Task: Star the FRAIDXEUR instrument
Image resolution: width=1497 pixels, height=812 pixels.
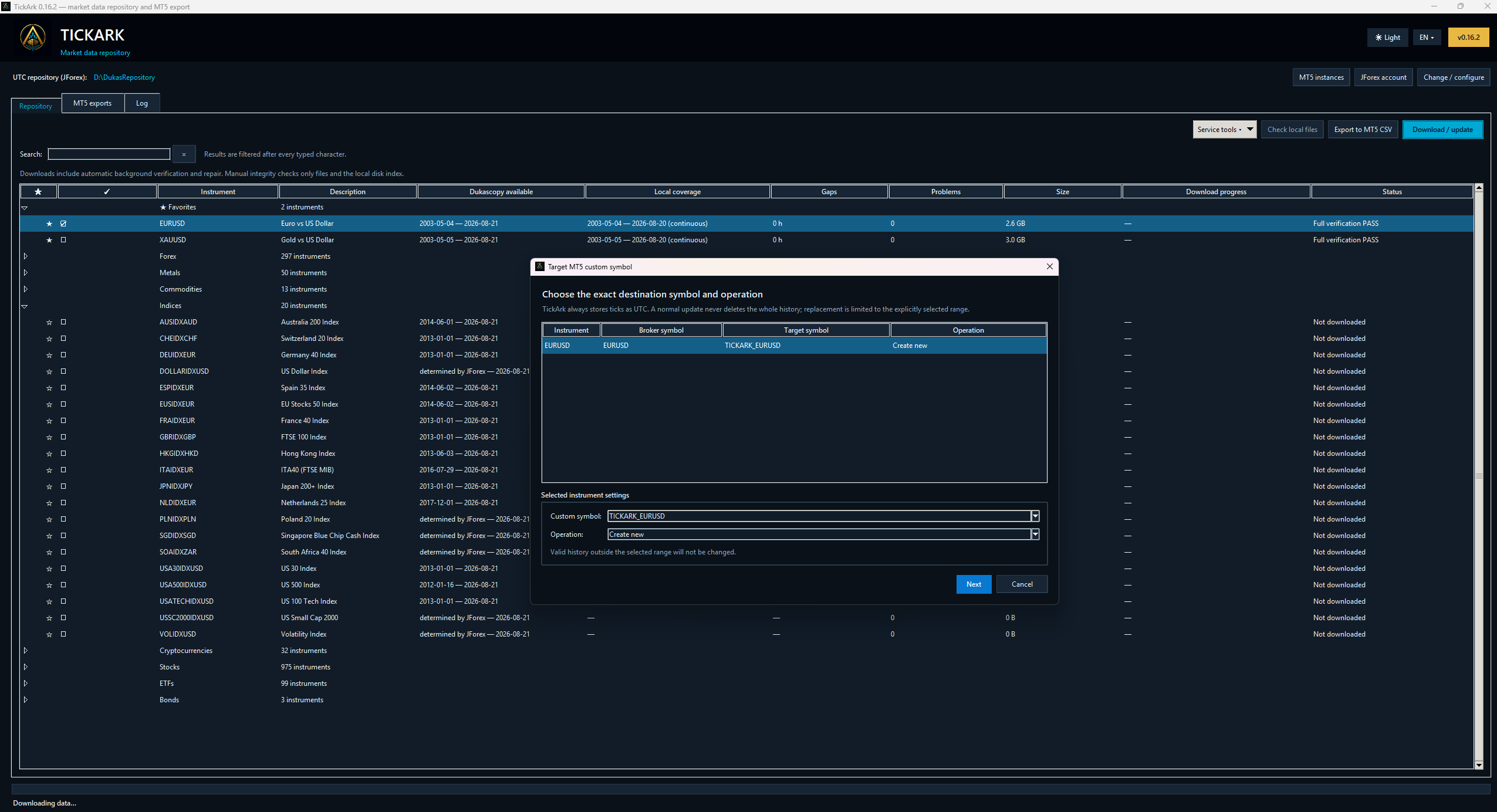Action: tap(49, 421)
